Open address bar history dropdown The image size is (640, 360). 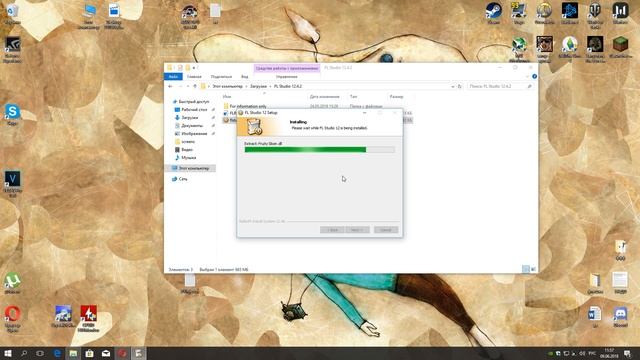coord(453,86)
